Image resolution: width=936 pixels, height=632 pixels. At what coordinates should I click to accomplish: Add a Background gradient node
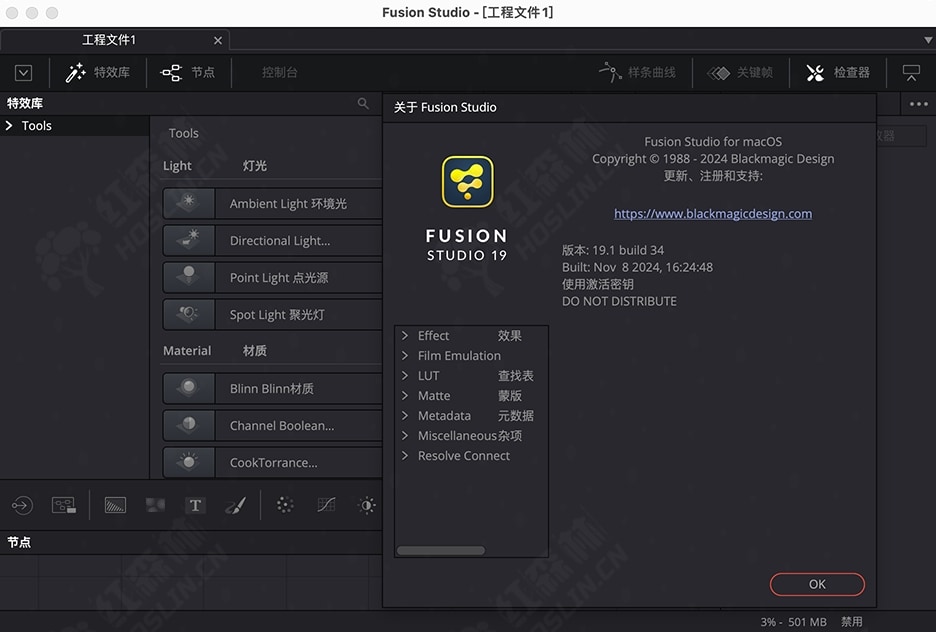pos(115,505)
